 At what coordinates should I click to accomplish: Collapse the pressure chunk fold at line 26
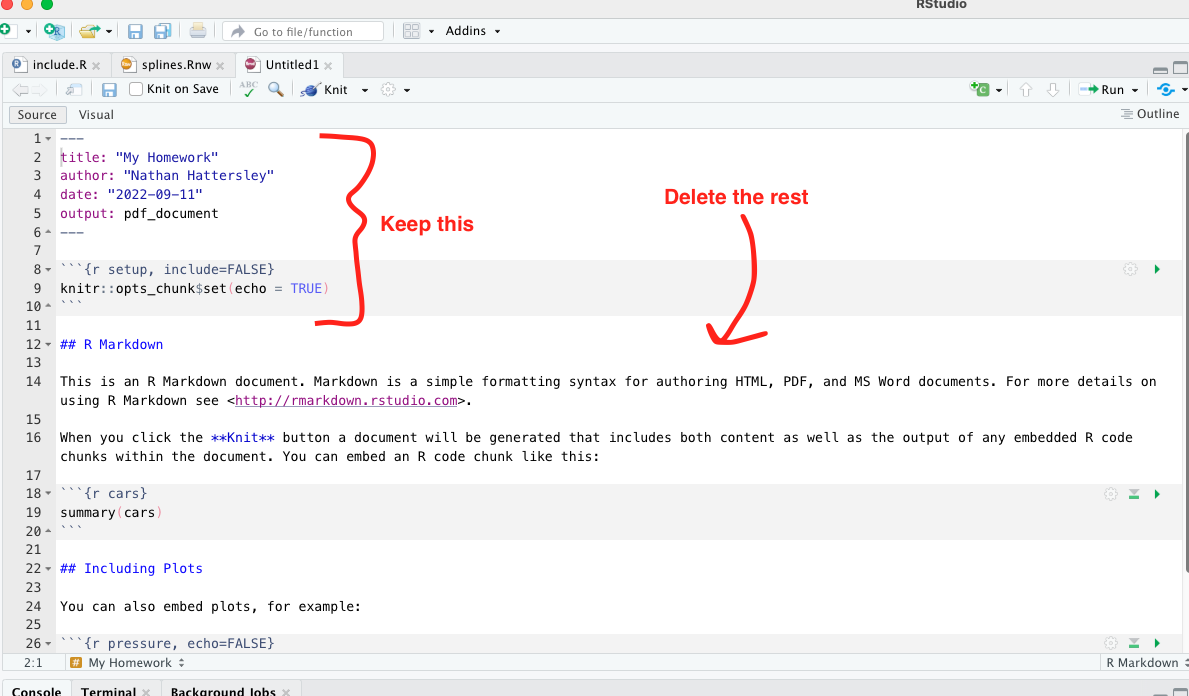tap(49, 644)
